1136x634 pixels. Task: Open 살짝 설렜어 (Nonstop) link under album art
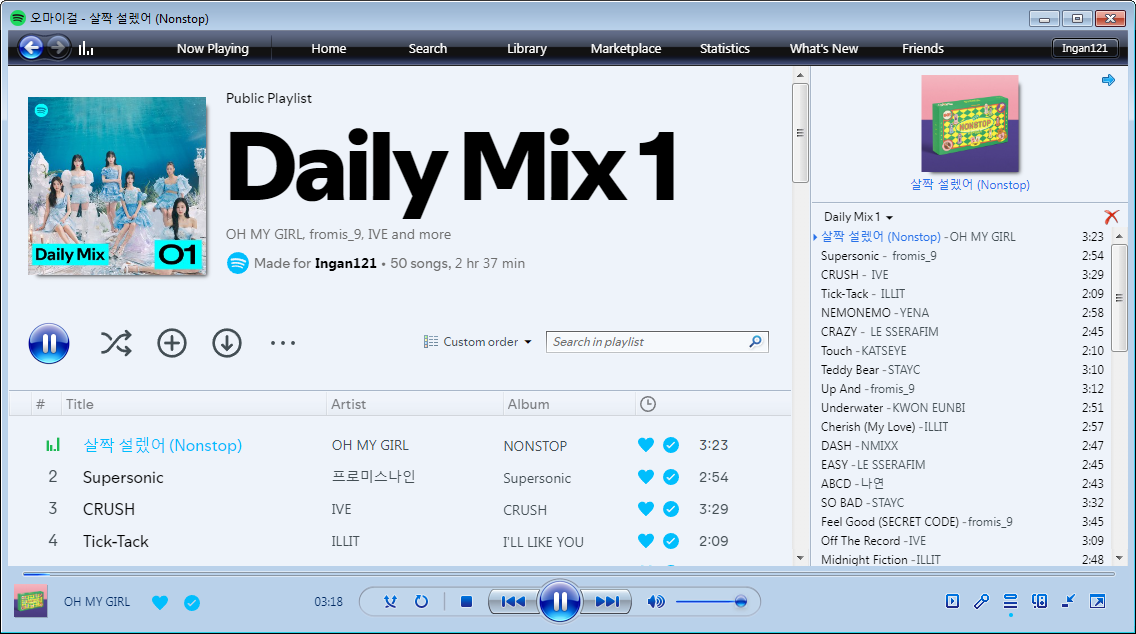[969, 185]
